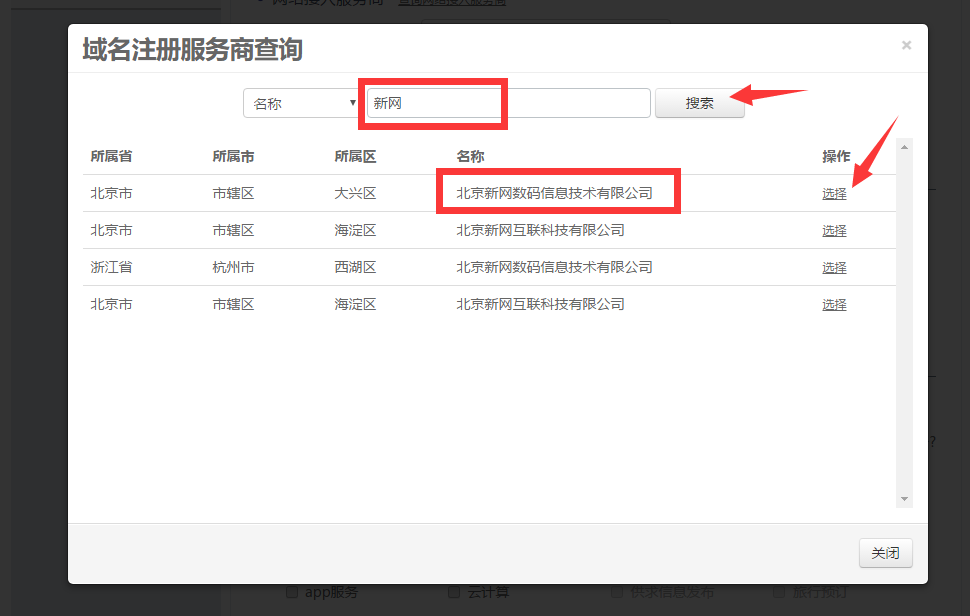
Task: Click the results list scrollbar down arrow
Action: point(904,499)
